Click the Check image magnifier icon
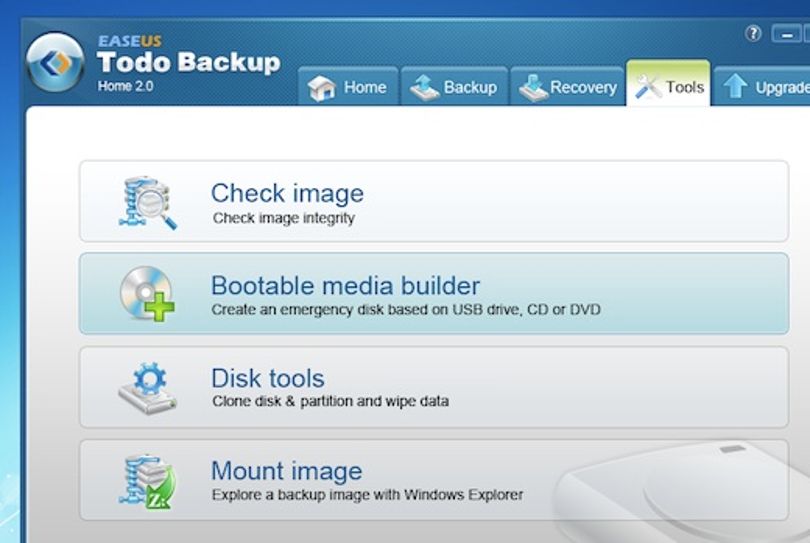Viewport: 810px width, 543px height. click(x=148, y=203)
